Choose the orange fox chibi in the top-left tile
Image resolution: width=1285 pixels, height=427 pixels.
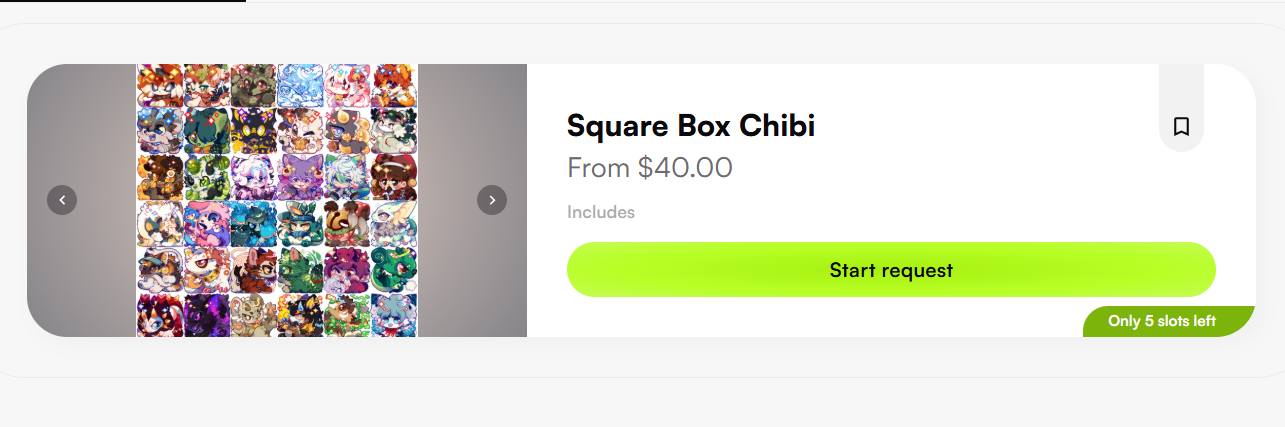click(x=159, y=85)
